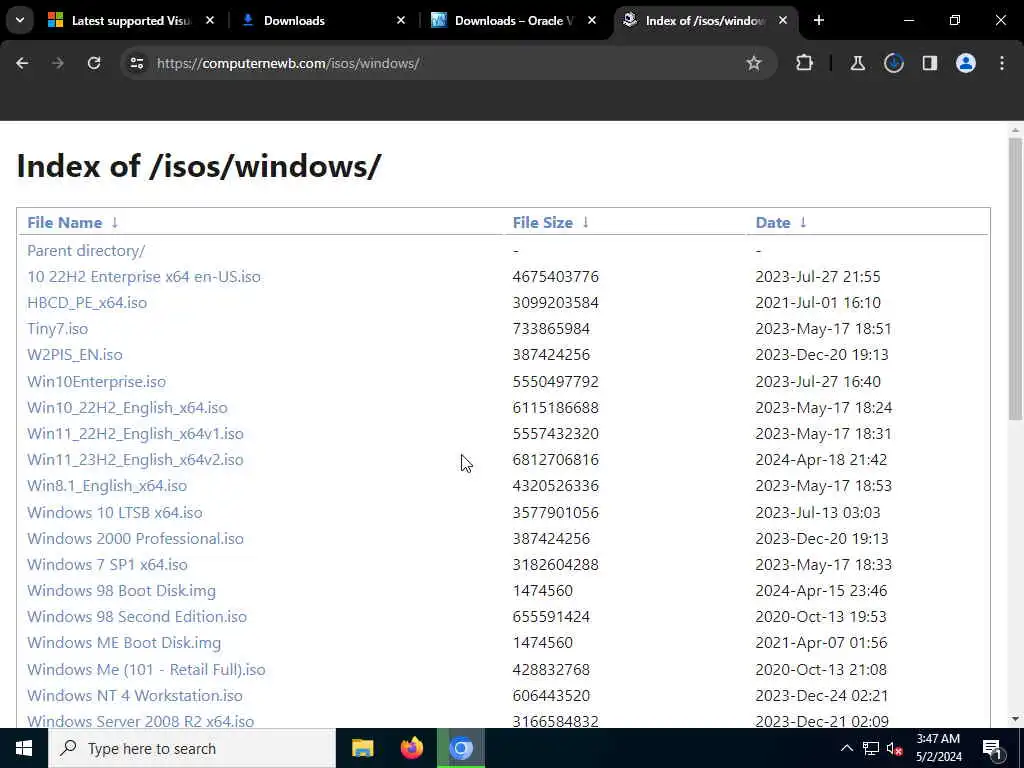Sort by File Size column

543,223
